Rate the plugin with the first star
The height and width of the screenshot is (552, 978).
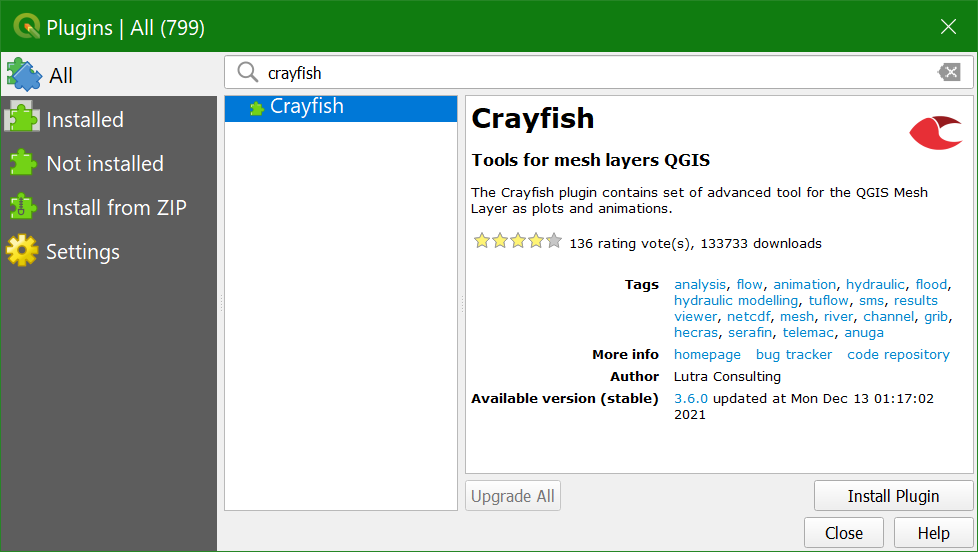pos(482,241)
